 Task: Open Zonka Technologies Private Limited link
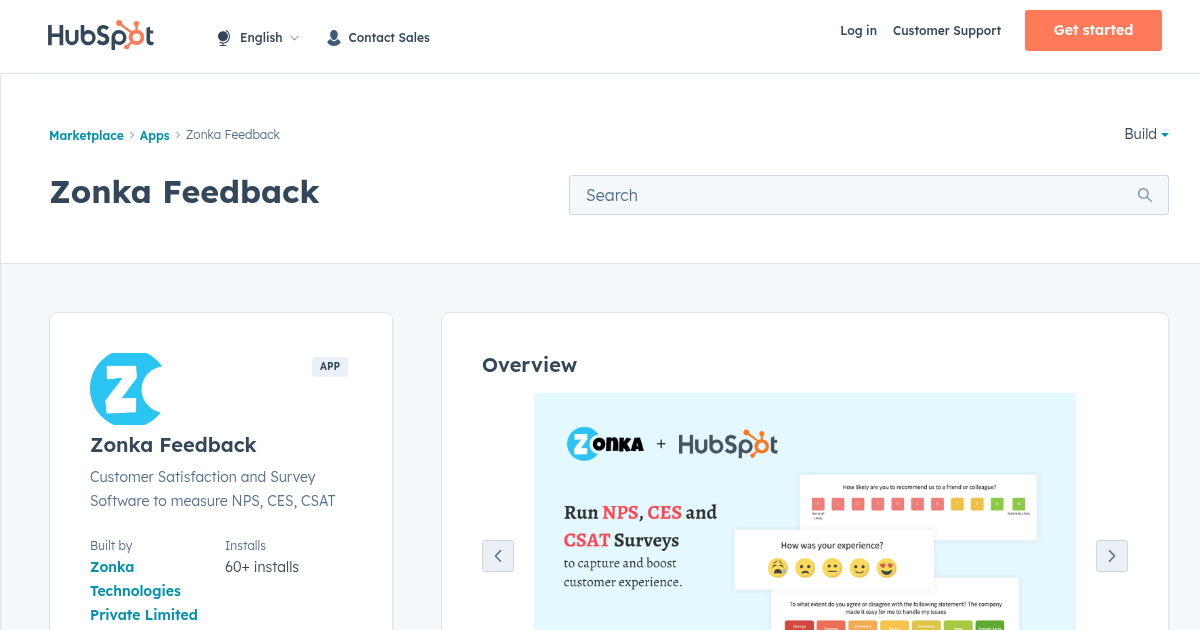pyautogui.click(x=144, y=591)
